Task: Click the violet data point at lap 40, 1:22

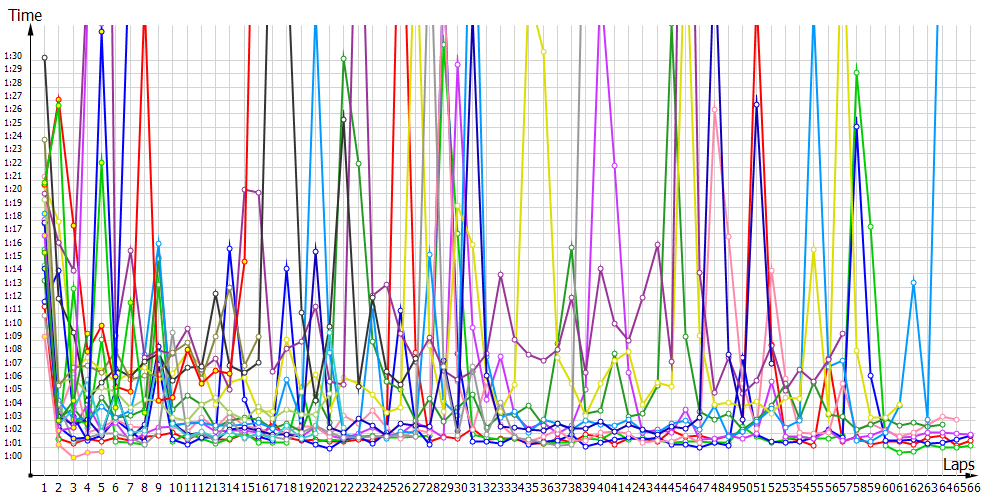Action: (x=614, y=165)
